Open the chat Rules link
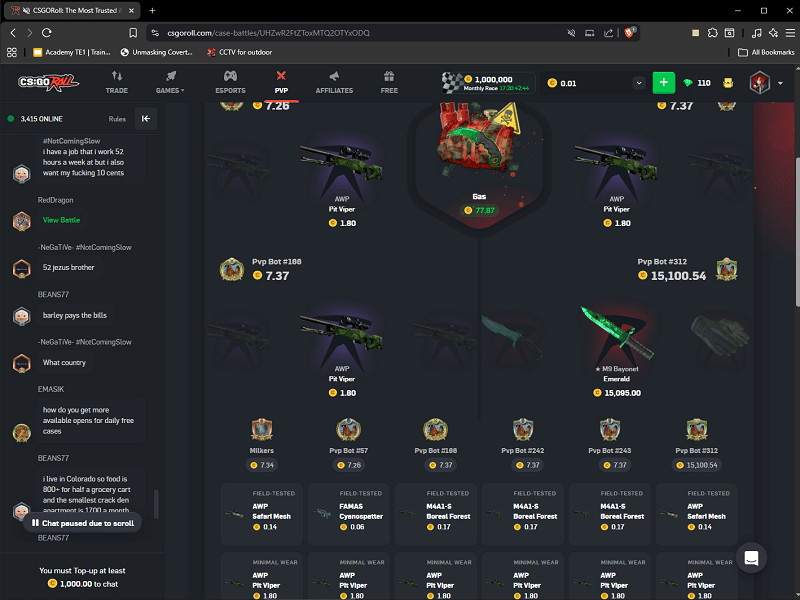Image resolution: width=800 pixels, height=600 pixels. pos(117,119)
